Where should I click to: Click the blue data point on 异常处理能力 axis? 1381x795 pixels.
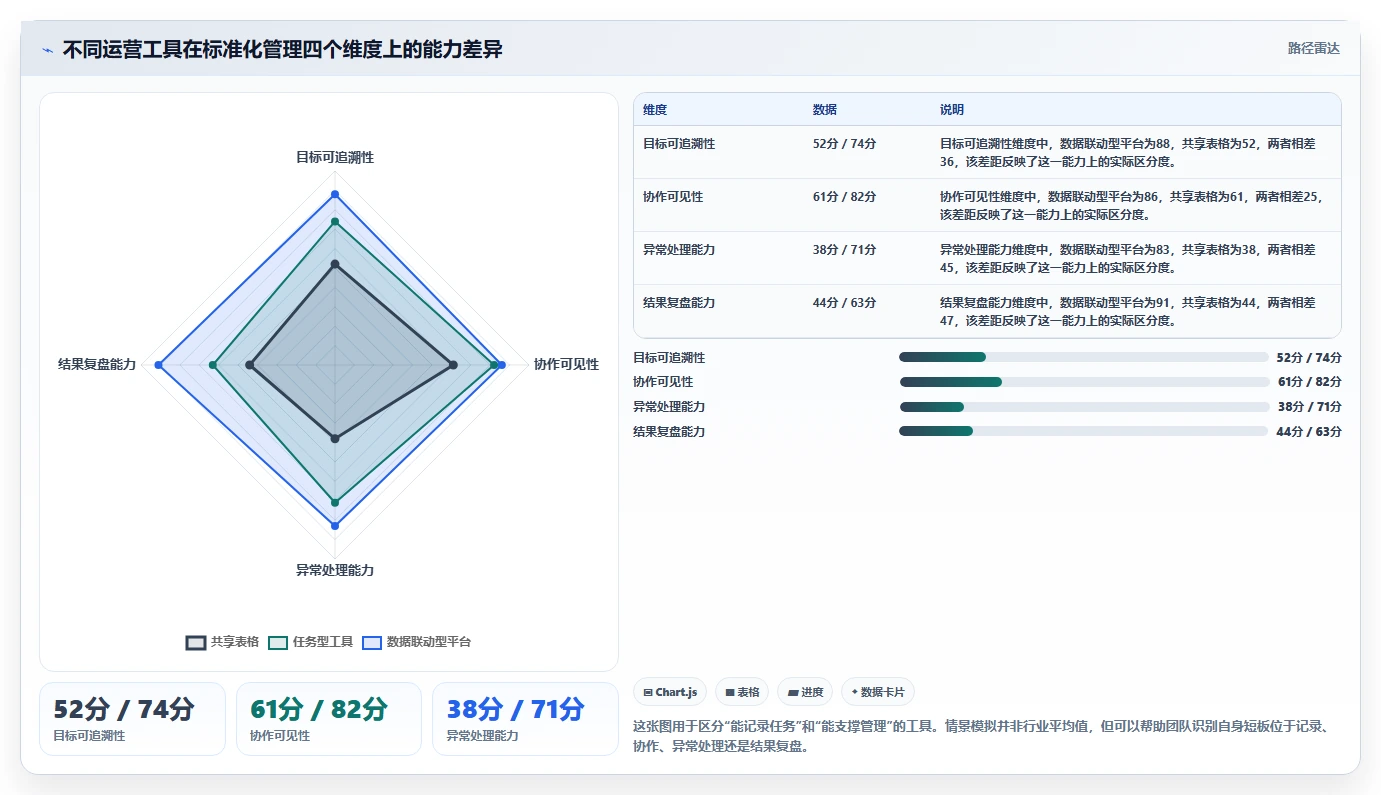(335, 525)
